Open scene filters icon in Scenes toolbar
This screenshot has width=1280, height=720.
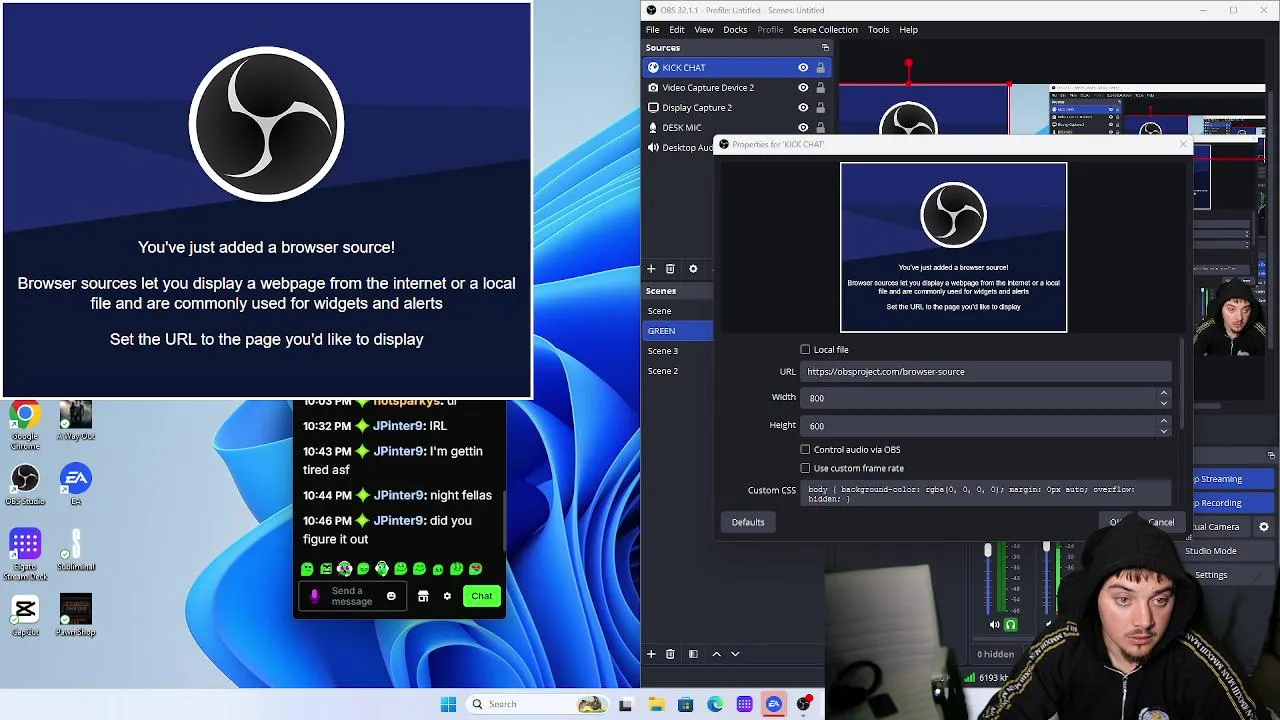(693, 654)
